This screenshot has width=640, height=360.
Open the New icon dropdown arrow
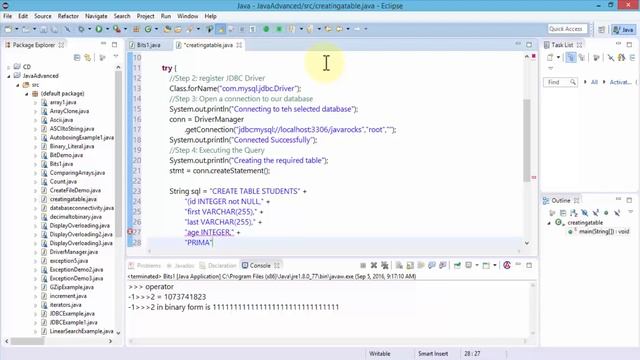[x=17, y=29]
